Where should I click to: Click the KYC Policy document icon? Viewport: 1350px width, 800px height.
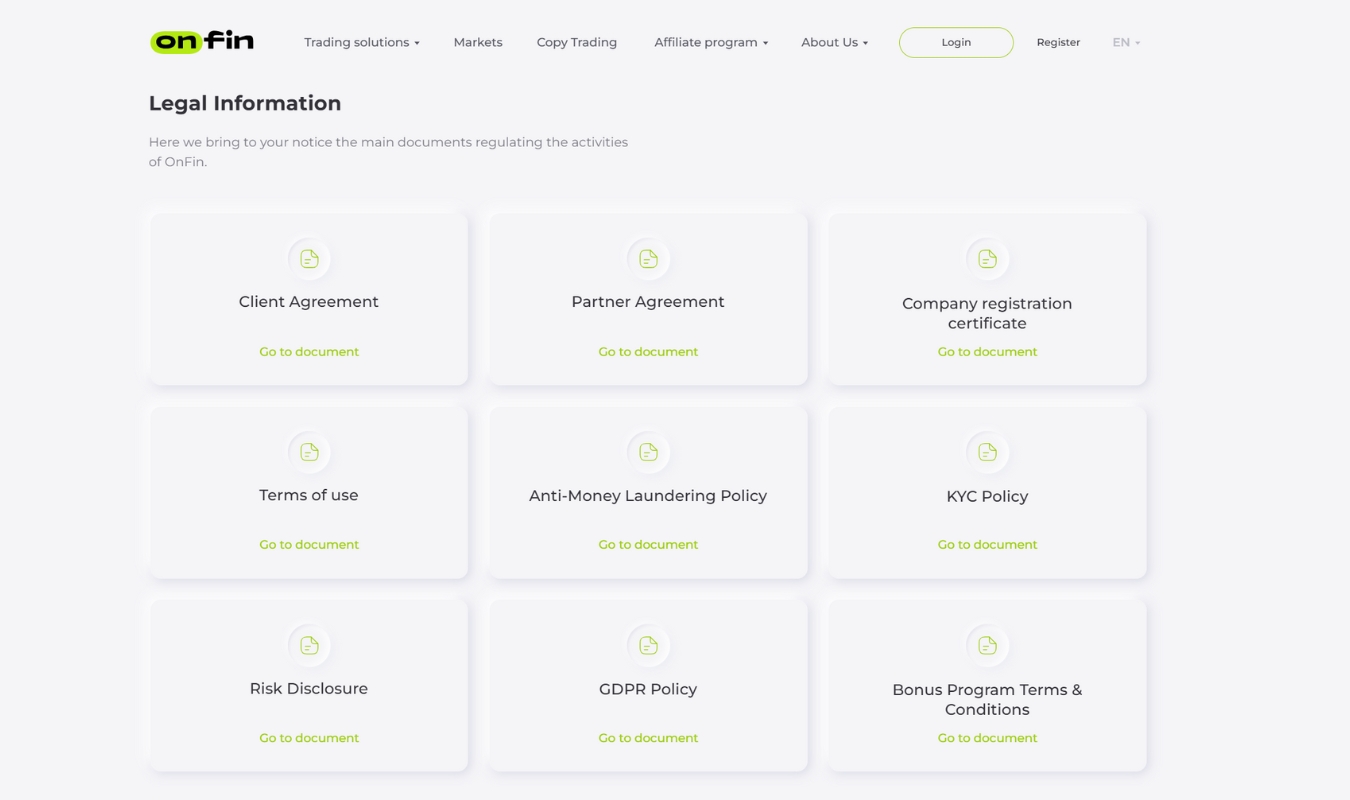click(987, 452)
